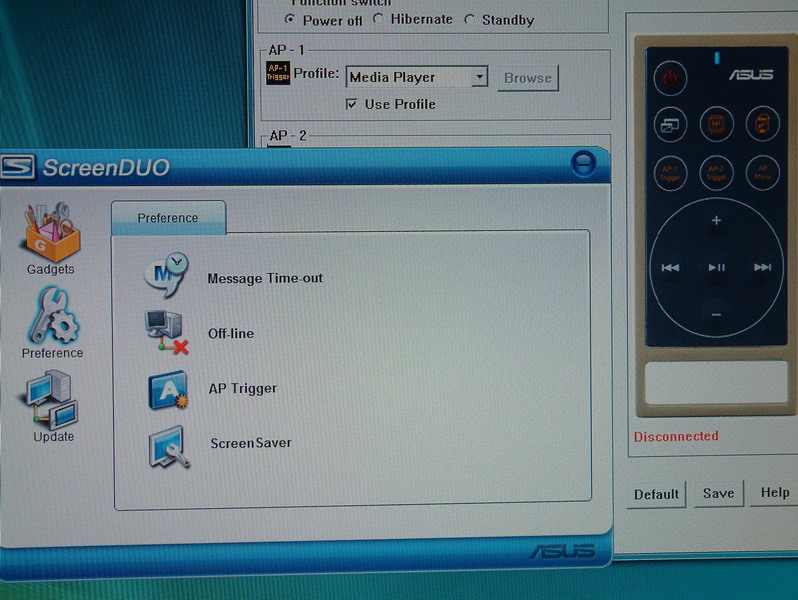Image resolution: width=798 pixels, height=600 pixels.
Task: Click the Default button
Action: (x=656, y=494)
